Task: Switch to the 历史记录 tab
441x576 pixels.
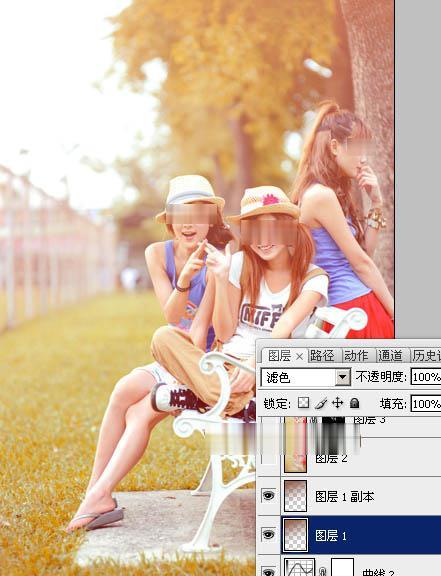Action: [427, 356]
